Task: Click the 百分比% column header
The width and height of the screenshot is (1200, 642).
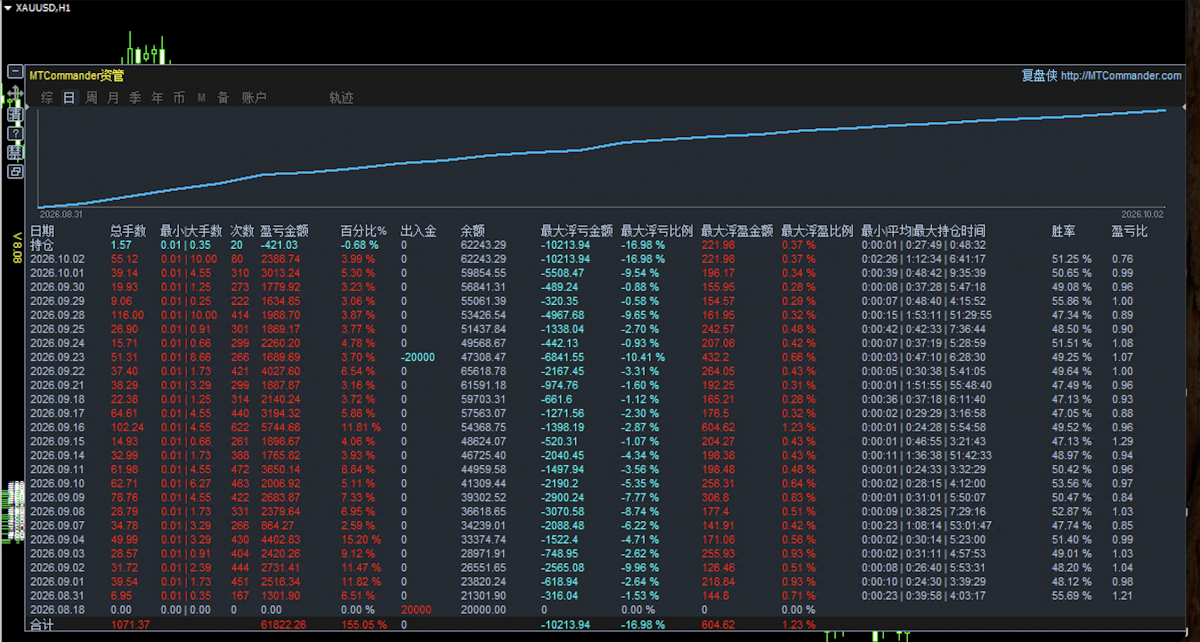Action: tap(364, 231)
